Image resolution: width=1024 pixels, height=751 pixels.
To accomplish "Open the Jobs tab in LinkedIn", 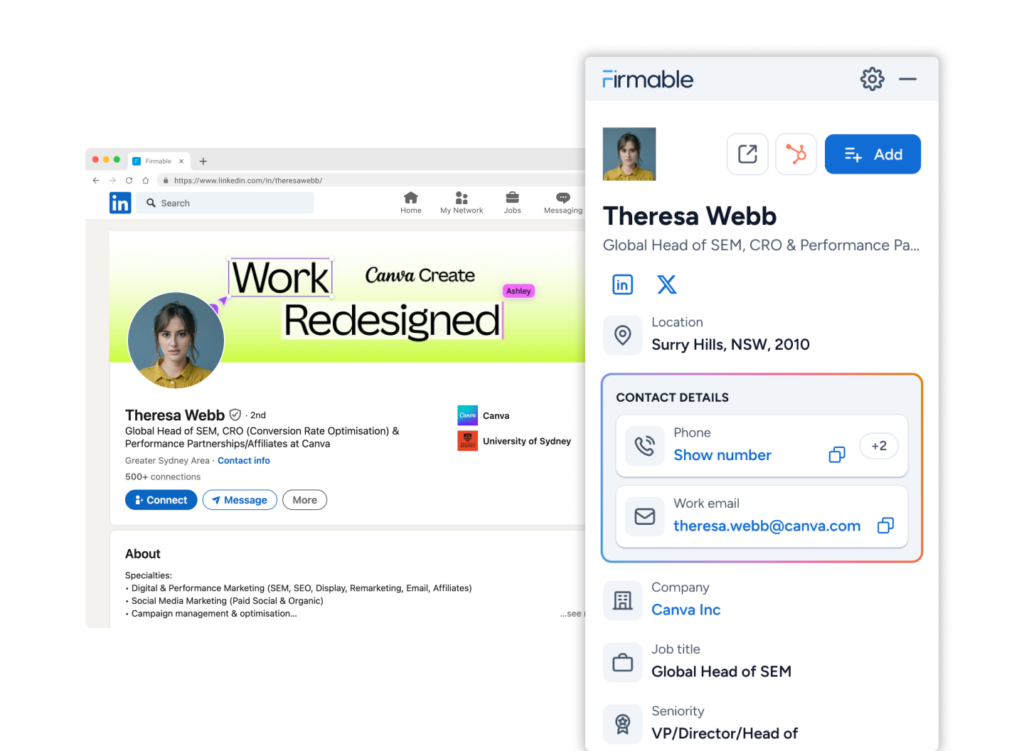I will tap(512, 203).
